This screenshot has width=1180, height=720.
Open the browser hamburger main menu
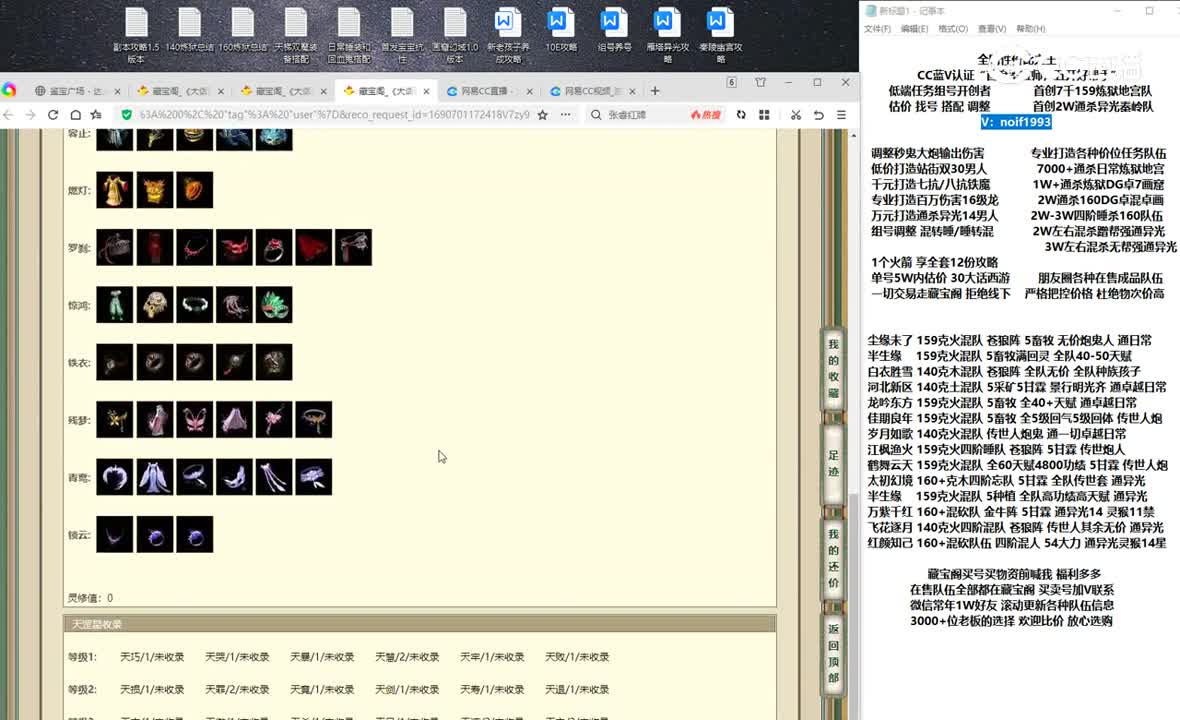[841, 114]
